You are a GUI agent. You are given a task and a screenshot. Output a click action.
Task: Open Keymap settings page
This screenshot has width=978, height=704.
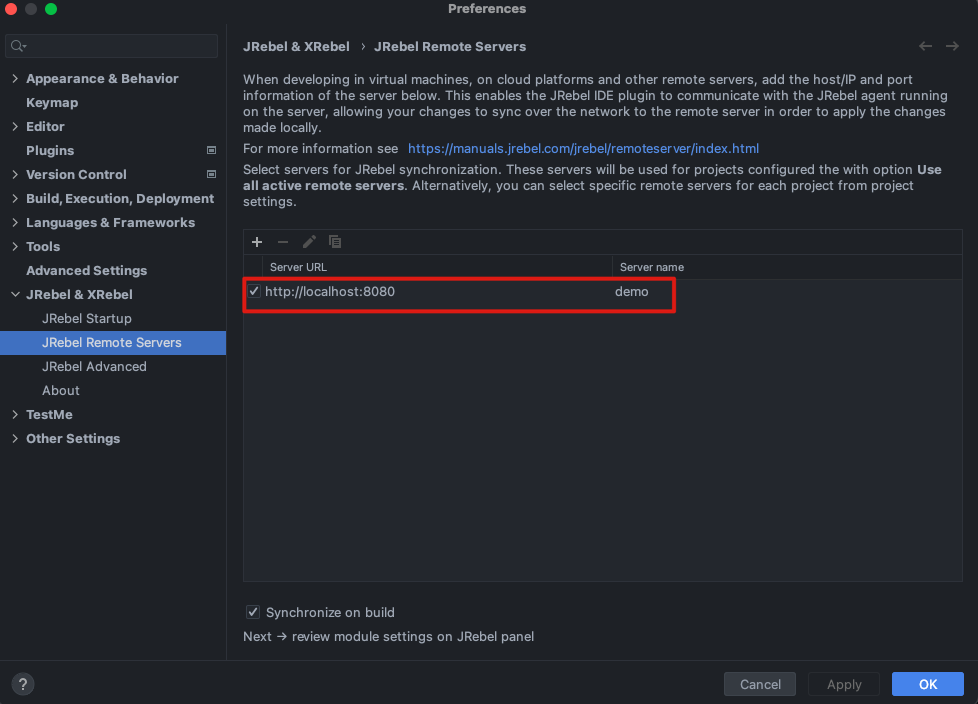[x=52, y=103]
